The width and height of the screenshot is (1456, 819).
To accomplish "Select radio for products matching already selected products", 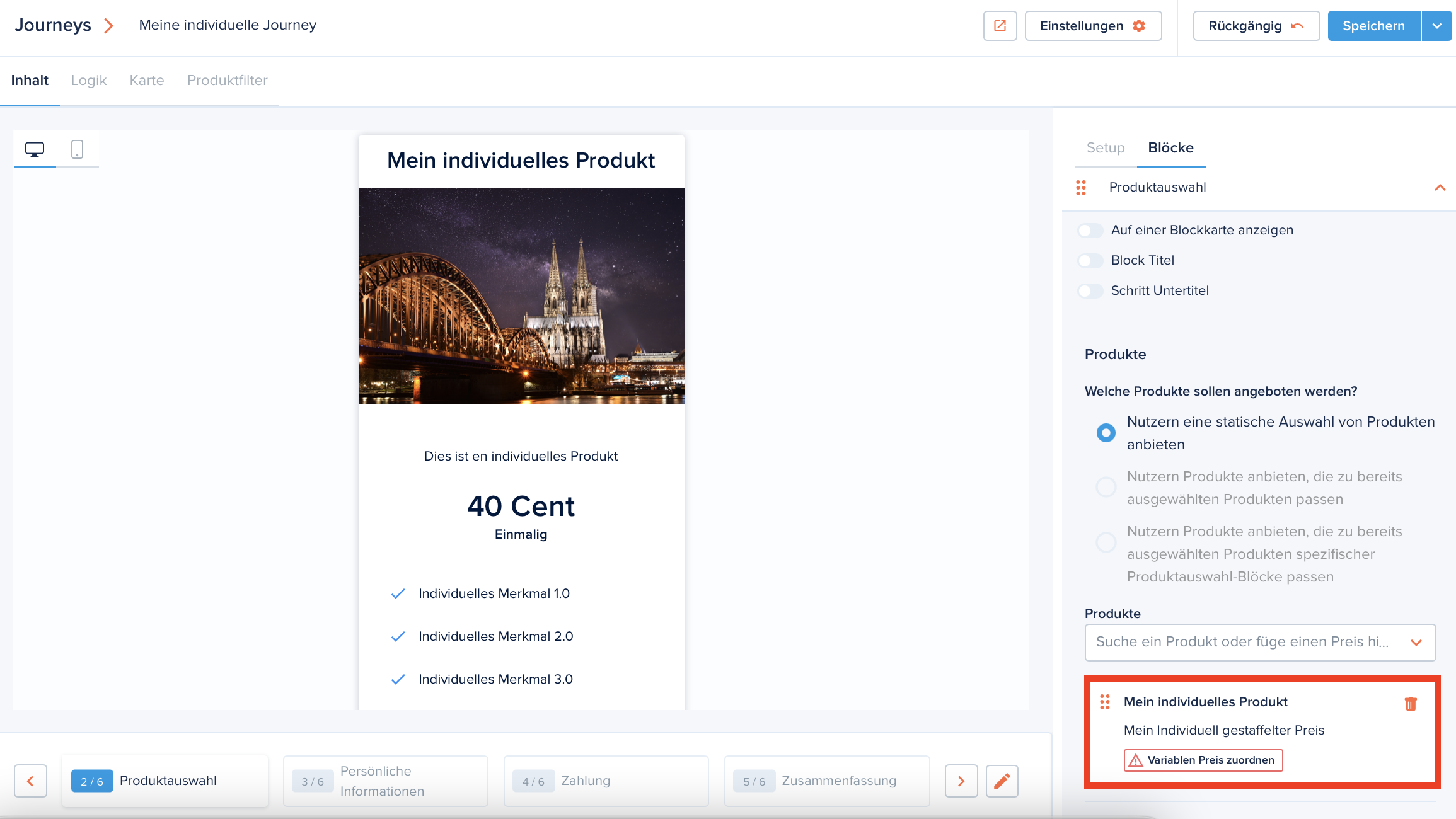I will point(1106,487).
